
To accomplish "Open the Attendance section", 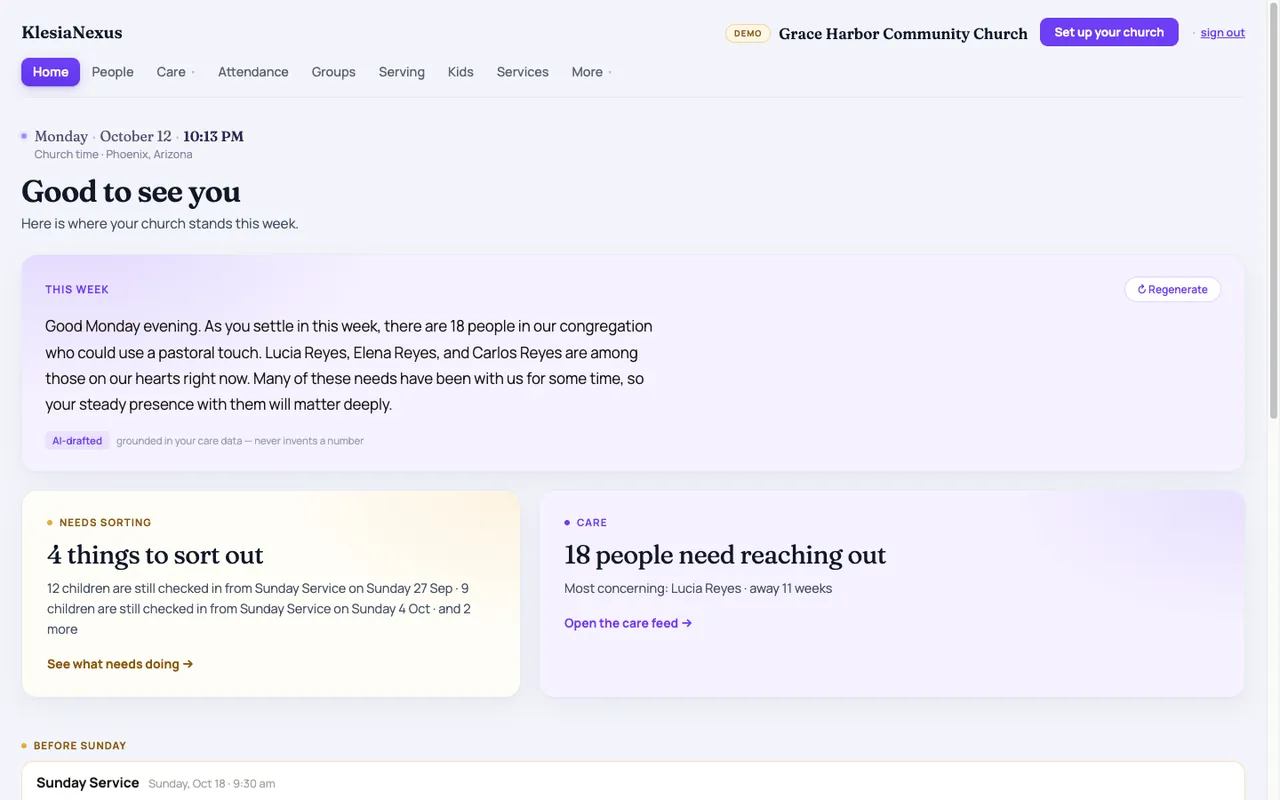I will (x=253, y=72).
